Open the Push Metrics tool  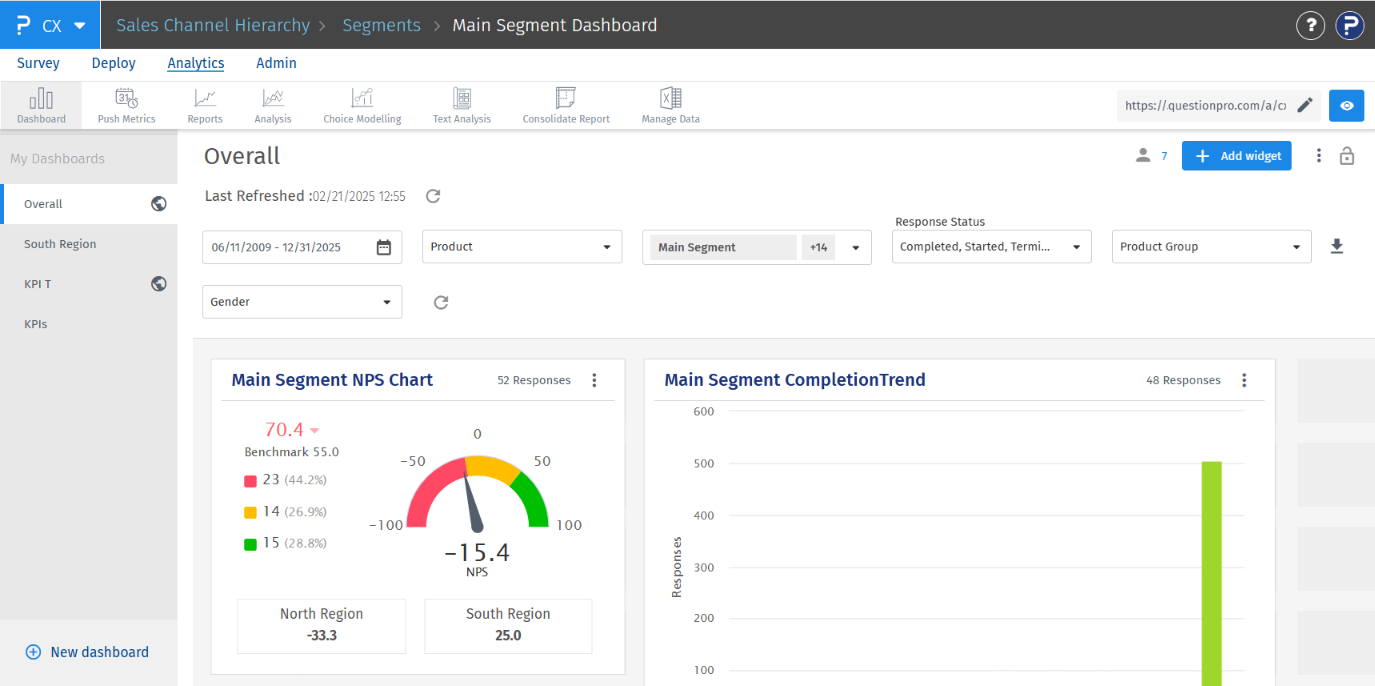click(x=126, y=105)
